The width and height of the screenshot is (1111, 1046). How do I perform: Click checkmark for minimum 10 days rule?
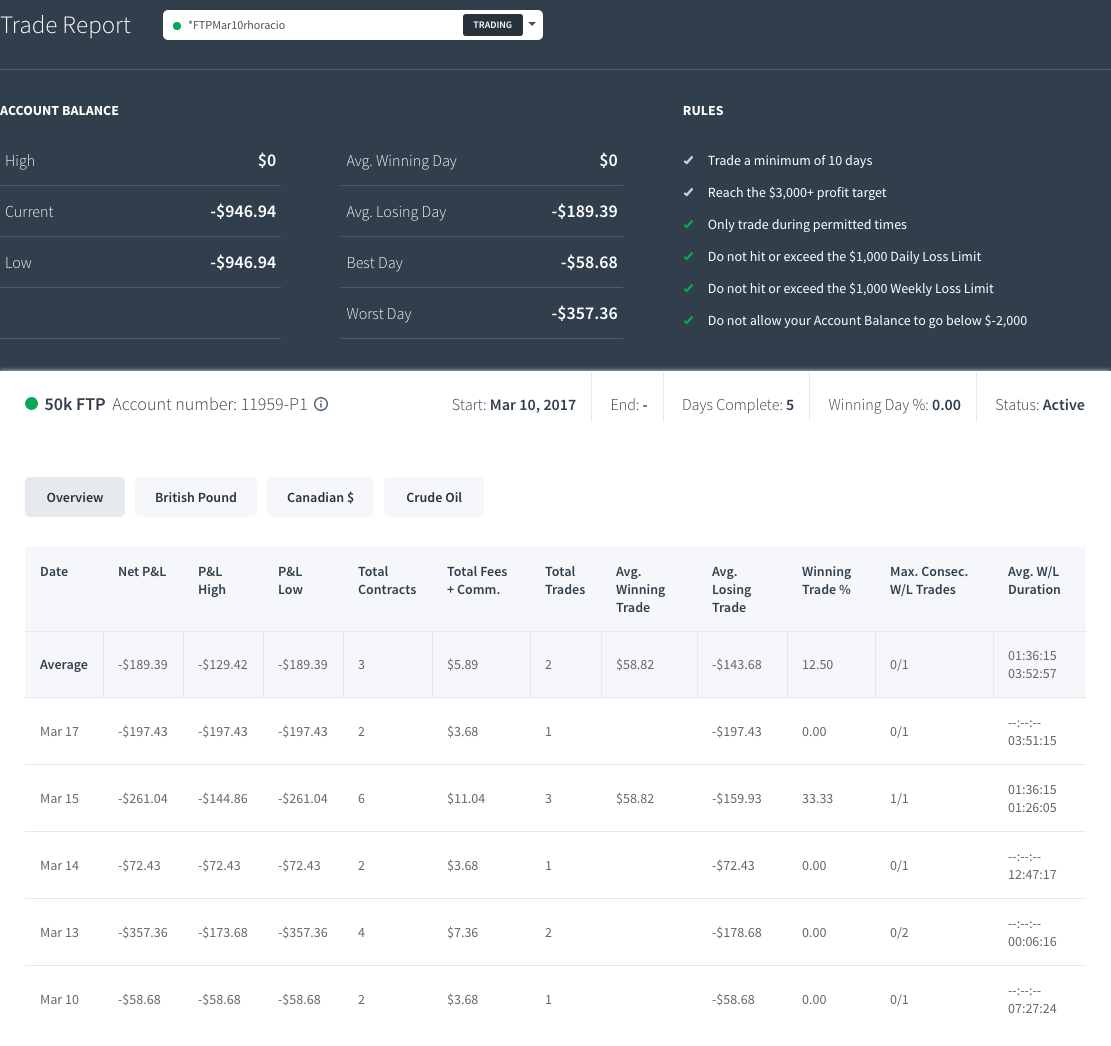(688, 160)
